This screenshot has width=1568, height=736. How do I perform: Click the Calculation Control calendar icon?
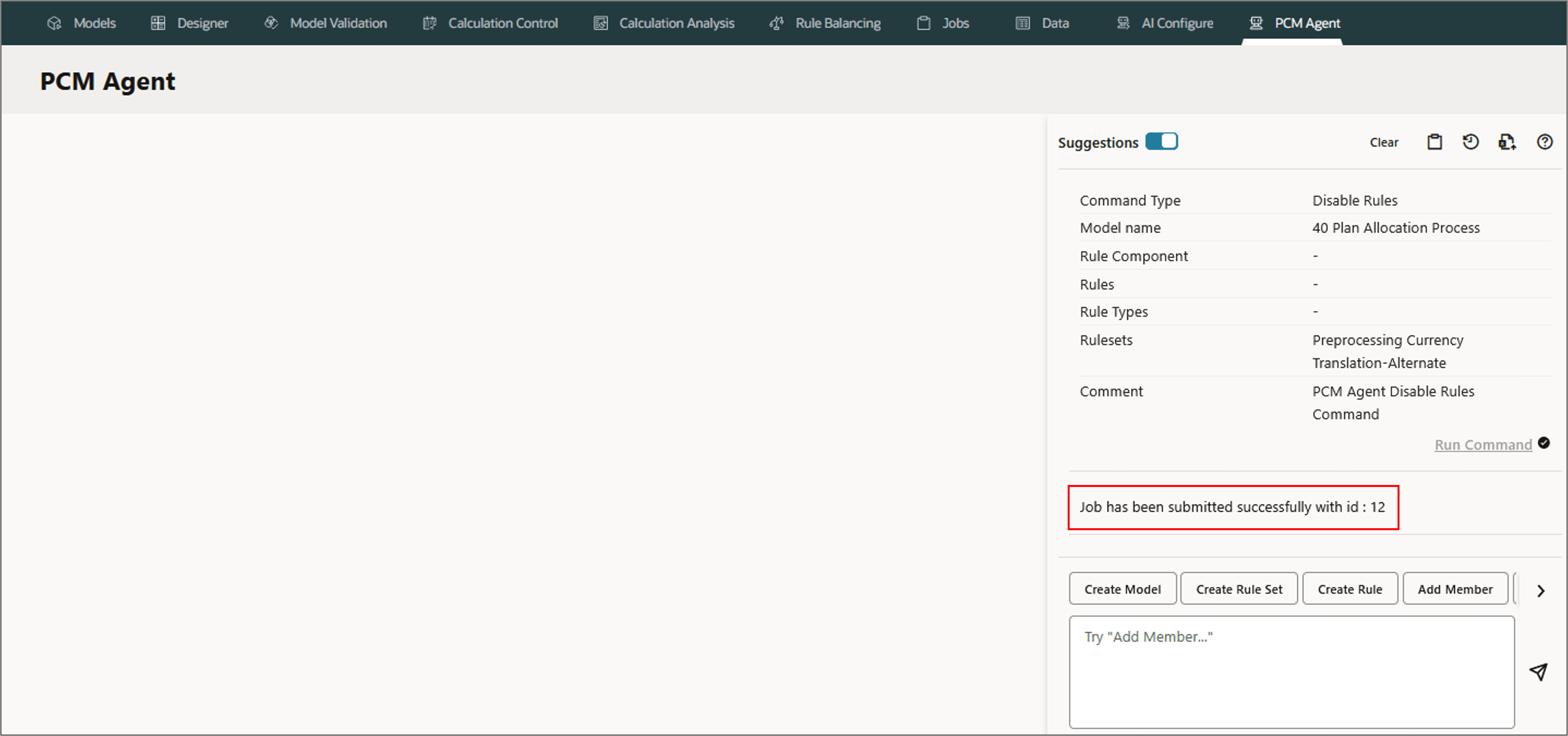(x=430, y=23)
